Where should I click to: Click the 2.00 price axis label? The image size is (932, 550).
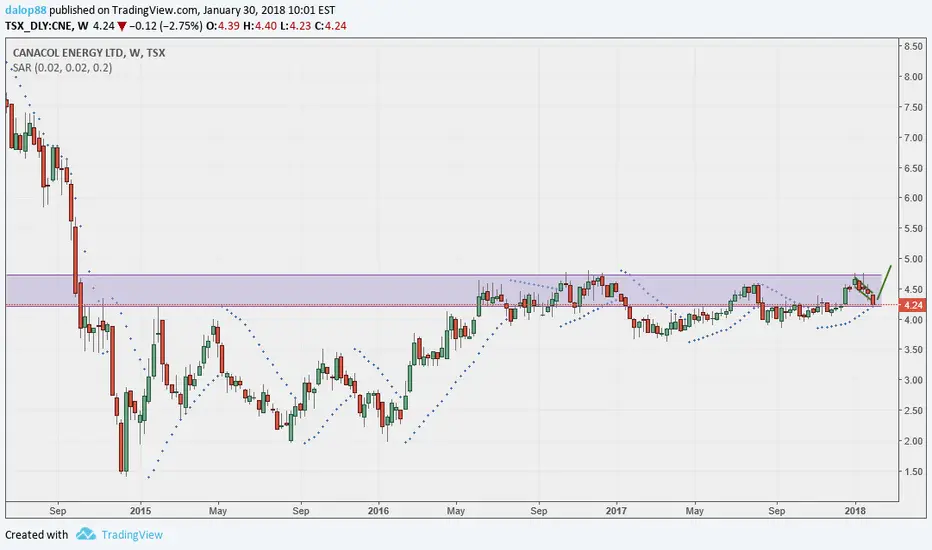point(913,441)
